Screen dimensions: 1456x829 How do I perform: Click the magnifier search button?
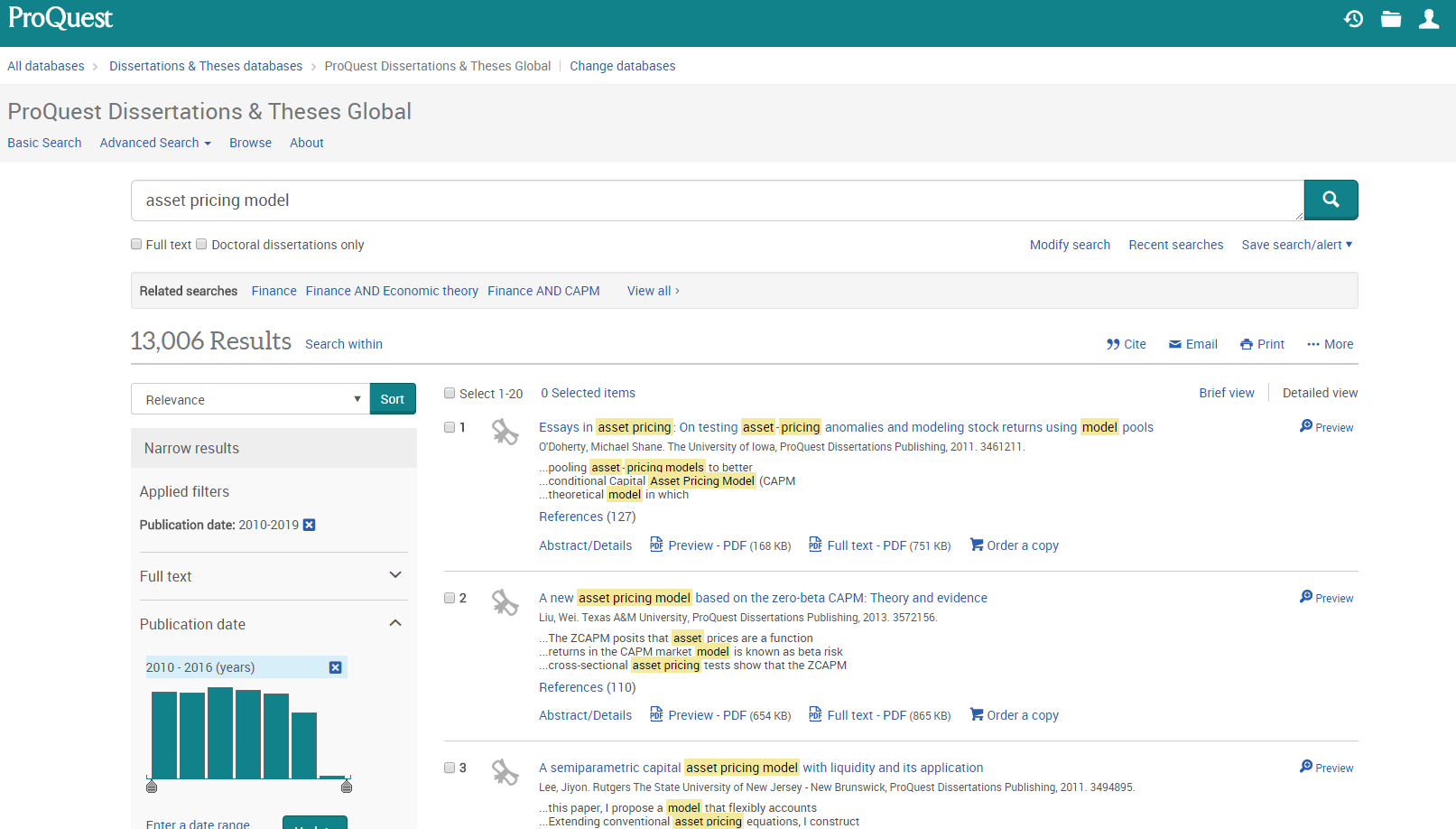click(1331, 200)
